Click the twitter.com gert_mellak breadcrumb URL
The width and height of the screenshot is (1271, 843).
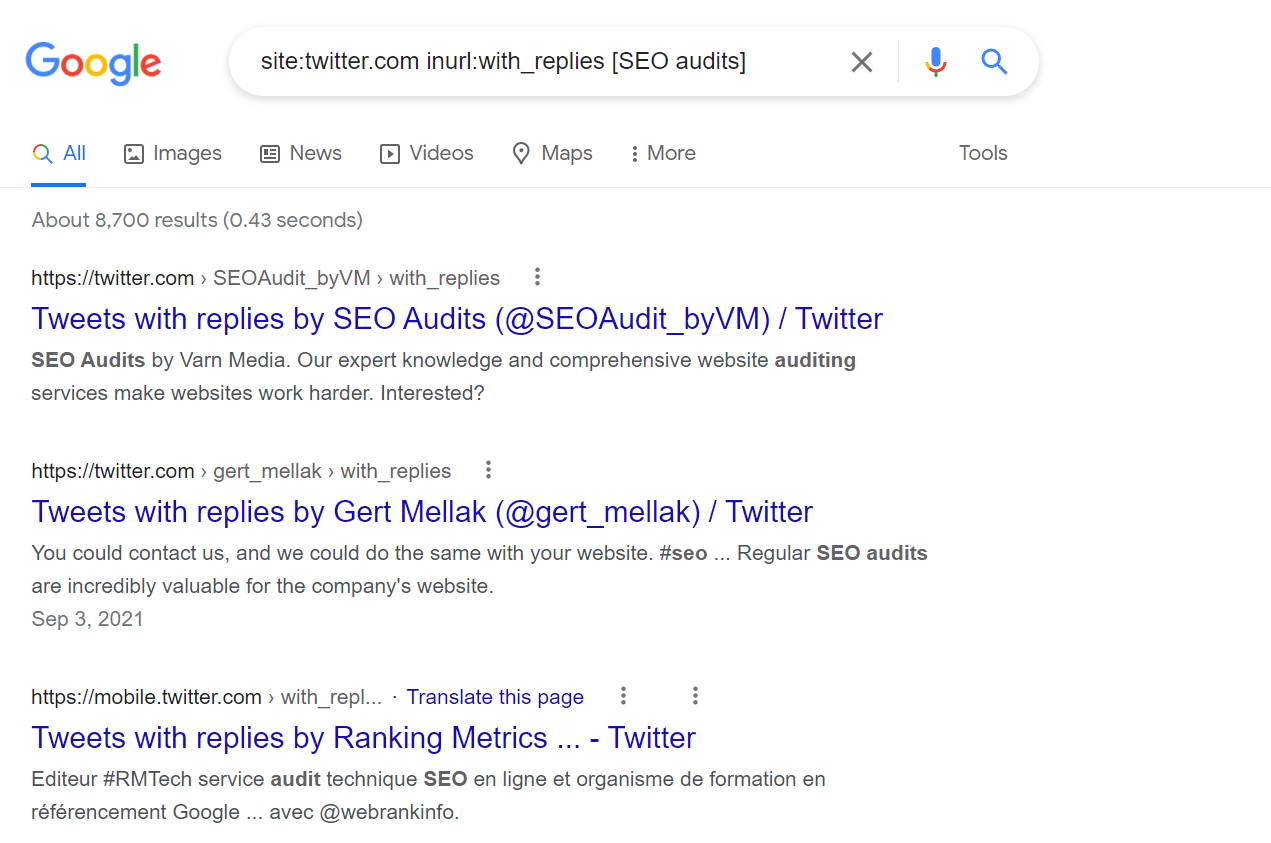tap(241, 471)
